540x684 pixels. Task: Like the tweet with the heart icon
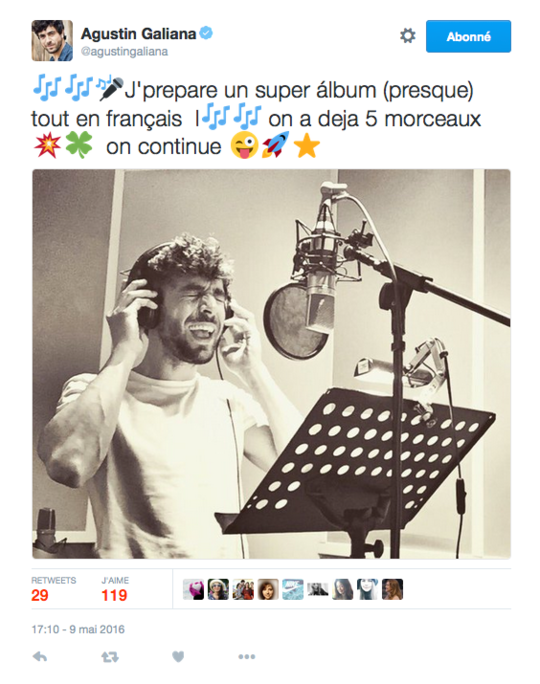pyautogui.click(x=178, y=656)
